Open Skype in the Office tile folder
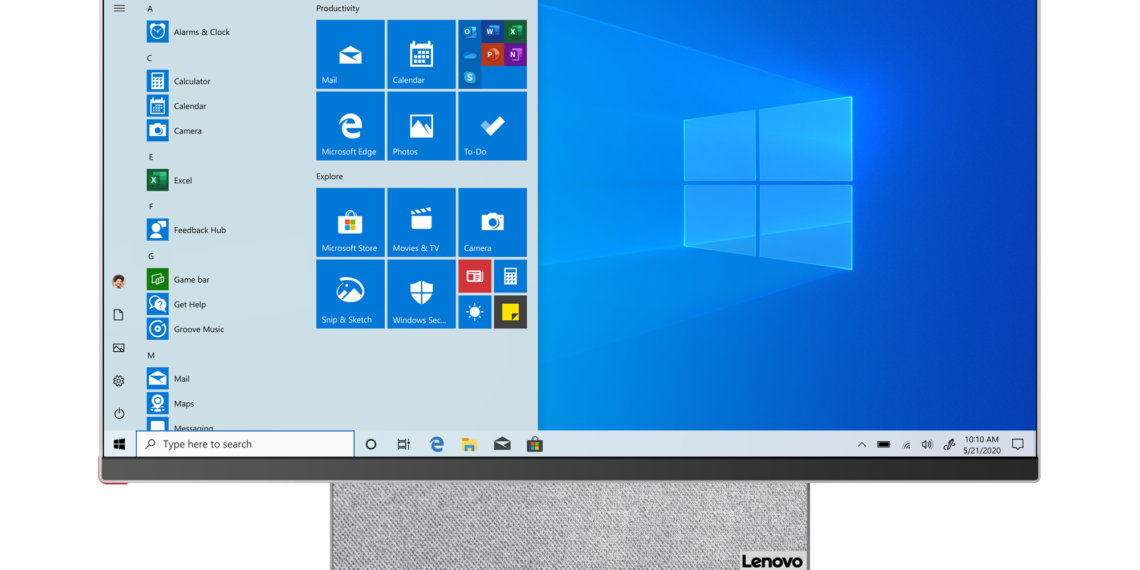Viewport: 1140px width, 570px height. pyautogui.click(x=470, y=77)
